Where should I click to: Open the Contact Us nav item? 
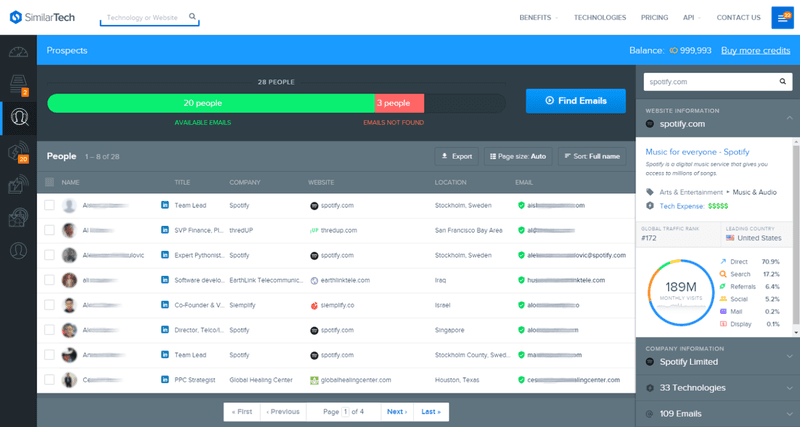point(738,17)
